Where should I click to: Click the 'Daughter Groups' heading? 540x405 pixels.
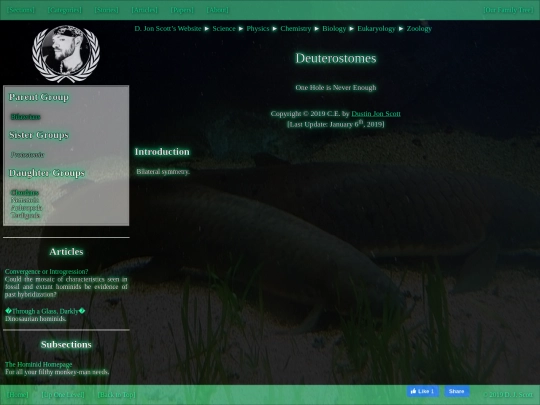pyautogui.click(x=47, y=173)
